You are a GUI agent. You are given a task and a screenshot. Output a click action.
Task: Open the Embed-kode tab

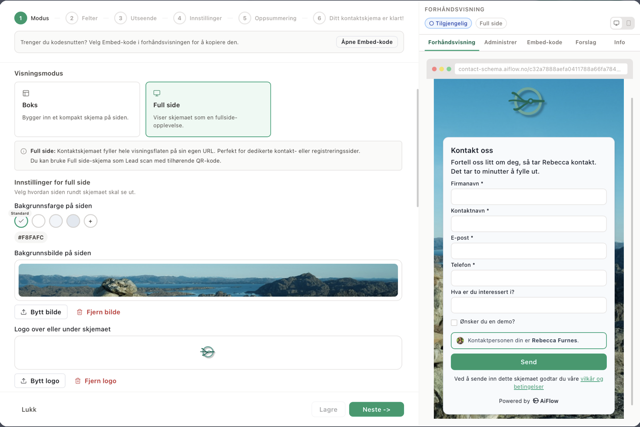click(x=544, y=42)
